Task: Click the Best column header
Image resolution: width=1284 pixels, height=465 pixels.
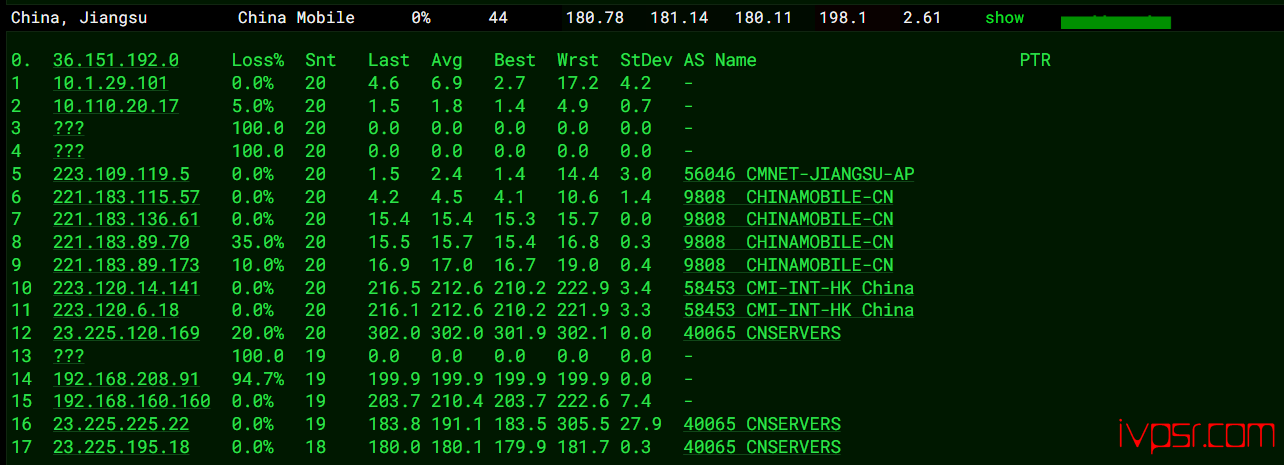Action: pyautogui.click(x=515, y=61)
